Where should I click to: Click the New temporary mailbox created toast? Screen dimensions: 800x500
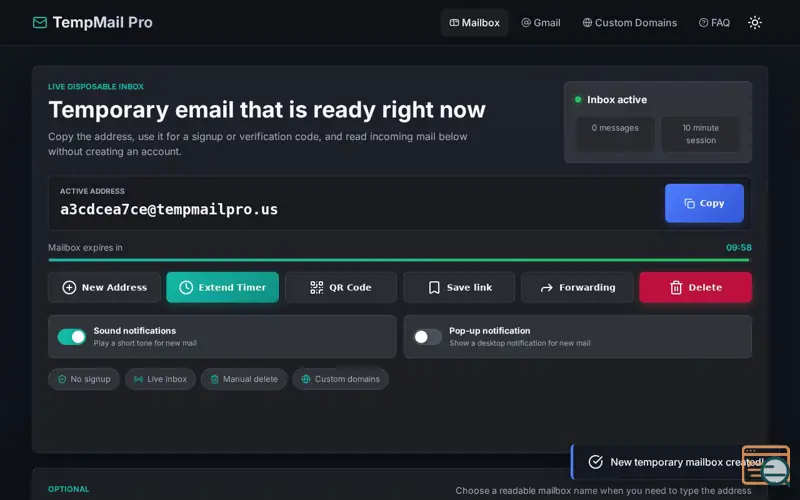668,462
